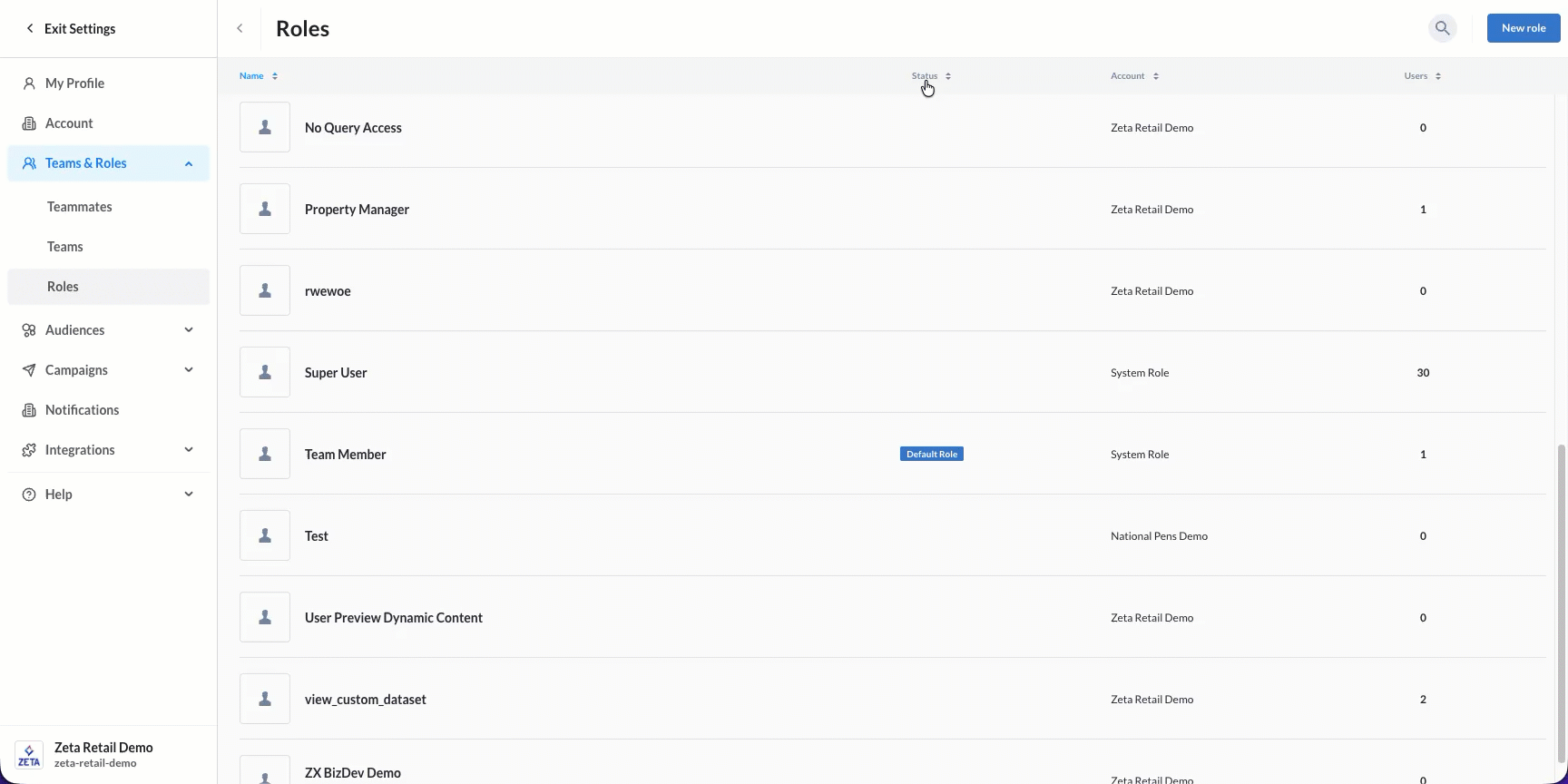Click the Notifications icon in sidebar
1568x784 pixels.
click(29, 410)
